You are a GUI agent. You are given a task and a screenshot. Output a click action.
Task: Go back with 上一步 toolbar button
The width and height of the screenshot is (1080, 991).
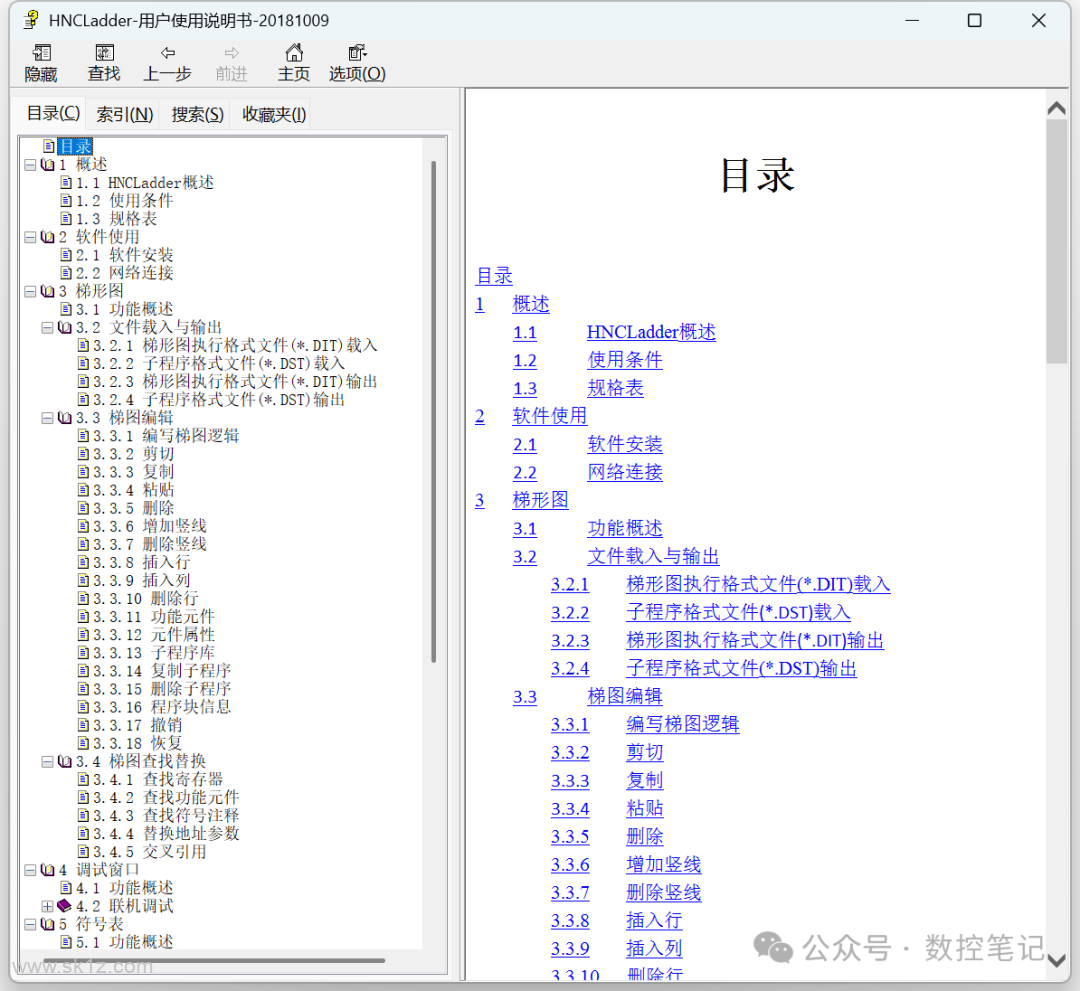point(167,63)
